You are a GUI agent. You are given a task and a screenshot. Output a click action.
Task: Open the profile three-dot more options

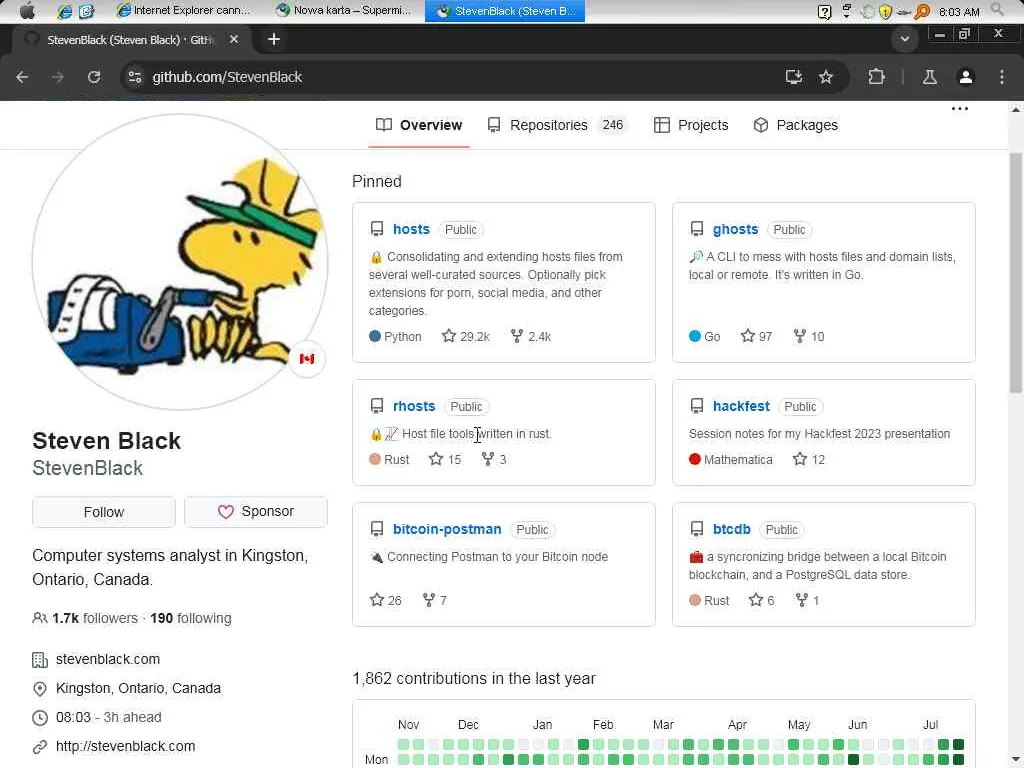(x=959, y=109)
